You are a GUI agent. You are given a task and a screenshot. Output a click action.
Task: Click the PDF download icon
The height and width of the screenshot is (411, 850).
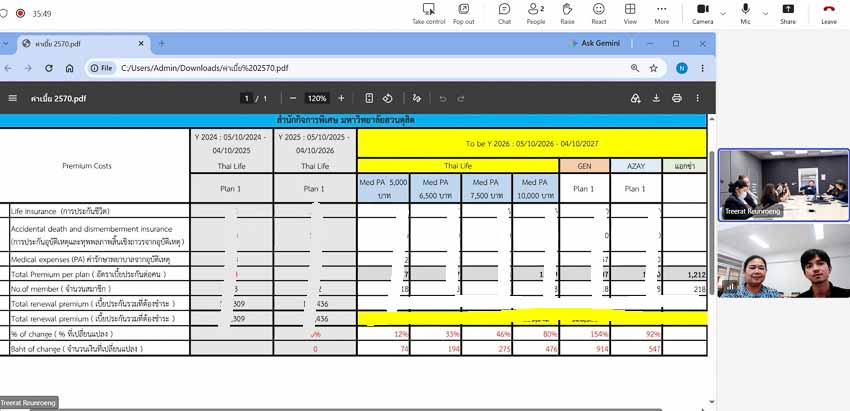click(656, 98)
